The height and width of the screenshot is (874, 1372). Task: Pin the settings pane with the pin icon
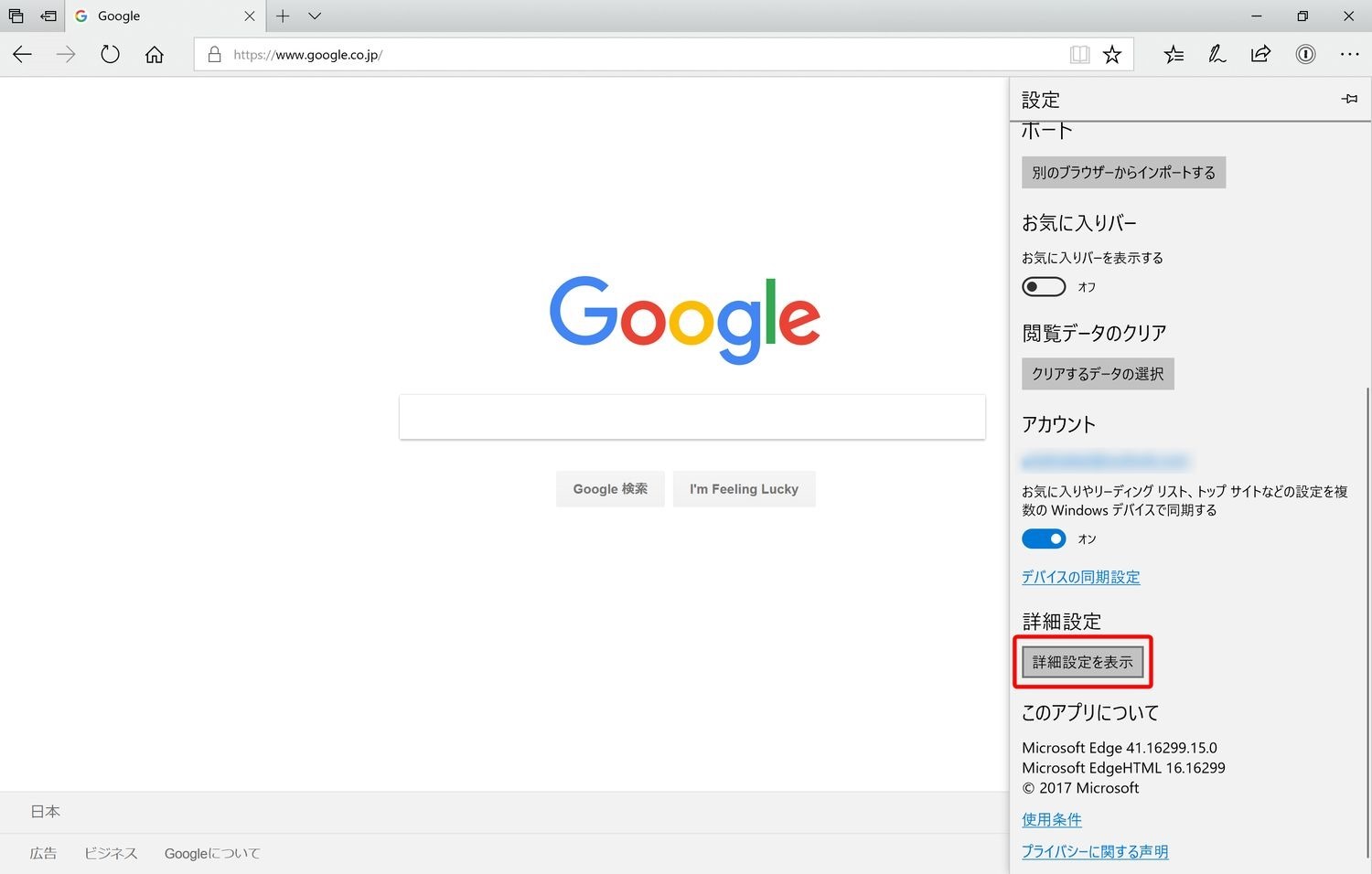(x=1349, y=99)
